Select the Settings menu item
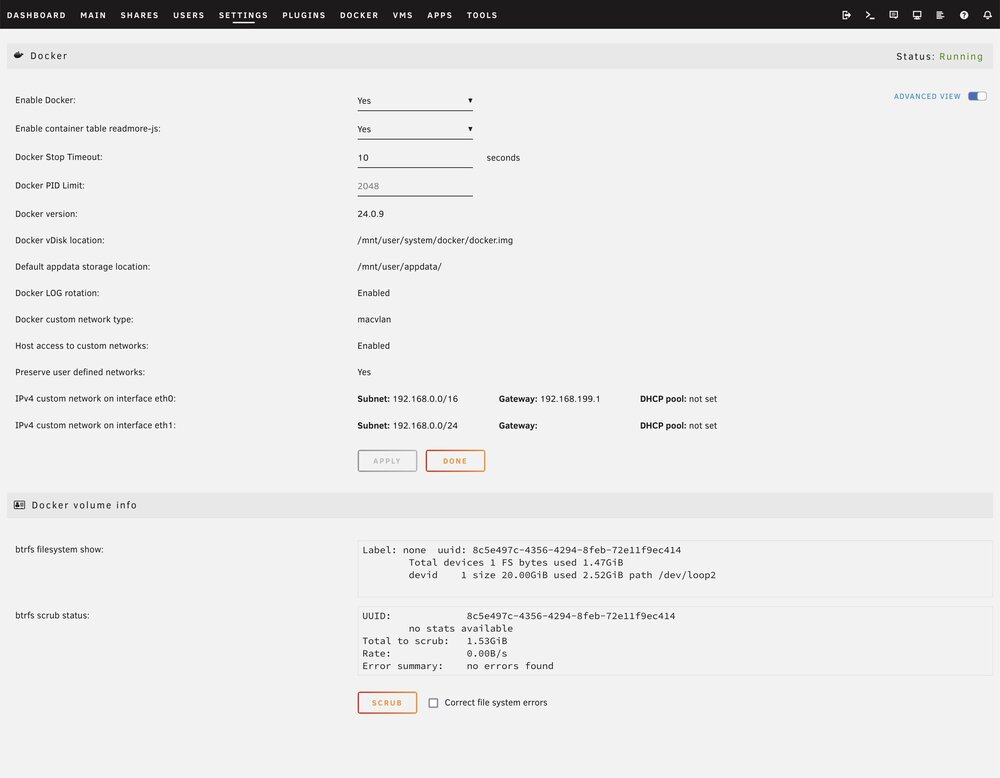 [243, 15]
